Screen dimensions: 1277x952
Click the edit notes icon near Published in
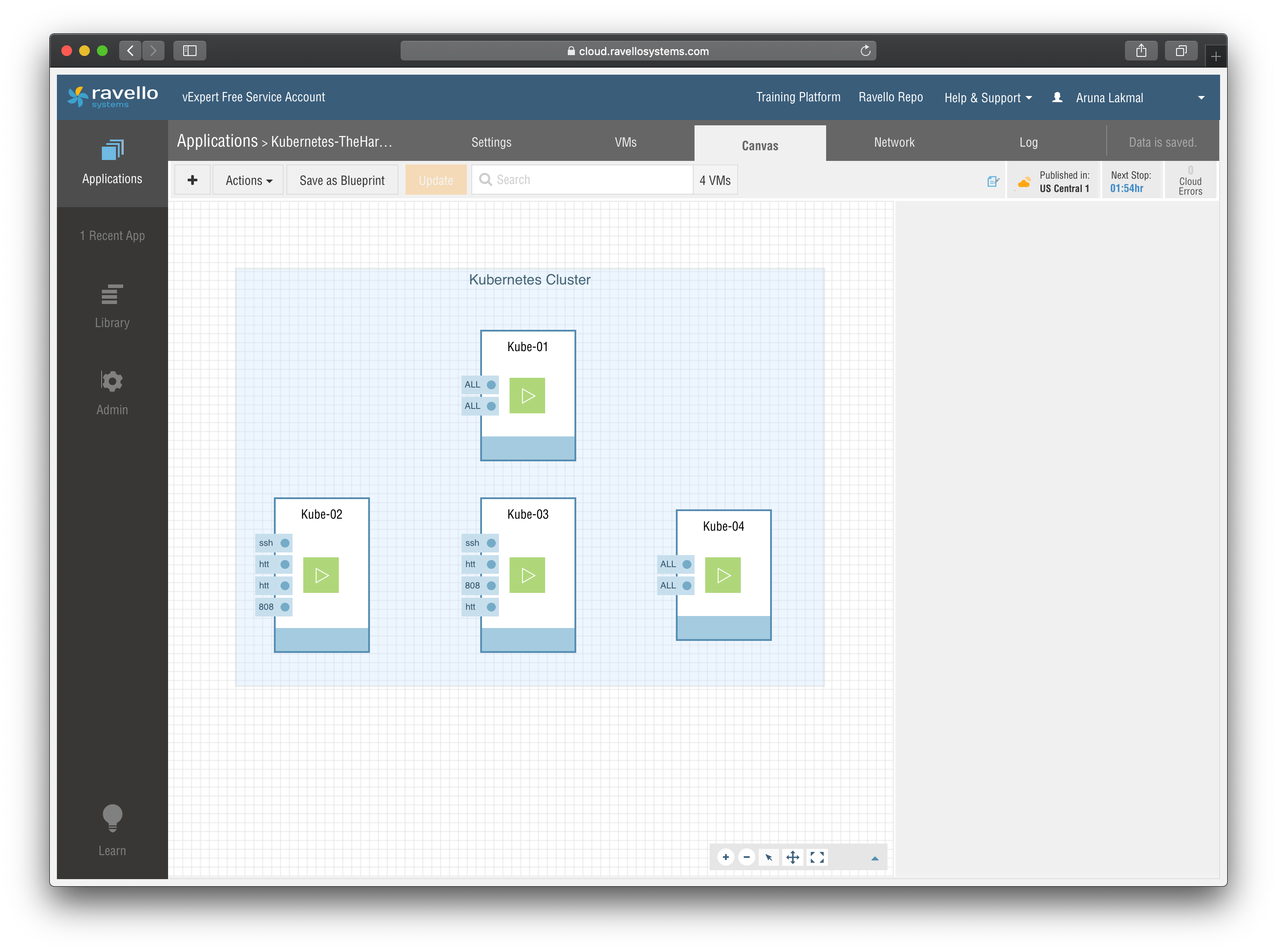click(993, 181)
